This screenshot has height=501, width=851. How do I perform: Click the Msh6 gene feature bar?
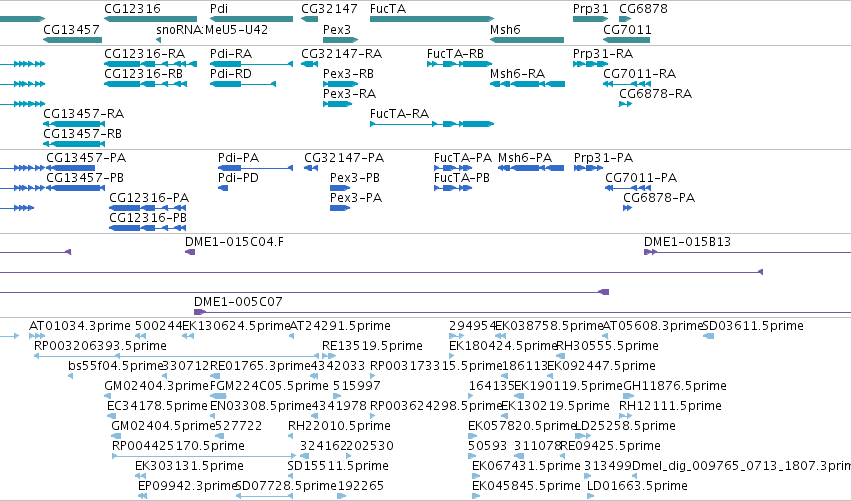527,40
